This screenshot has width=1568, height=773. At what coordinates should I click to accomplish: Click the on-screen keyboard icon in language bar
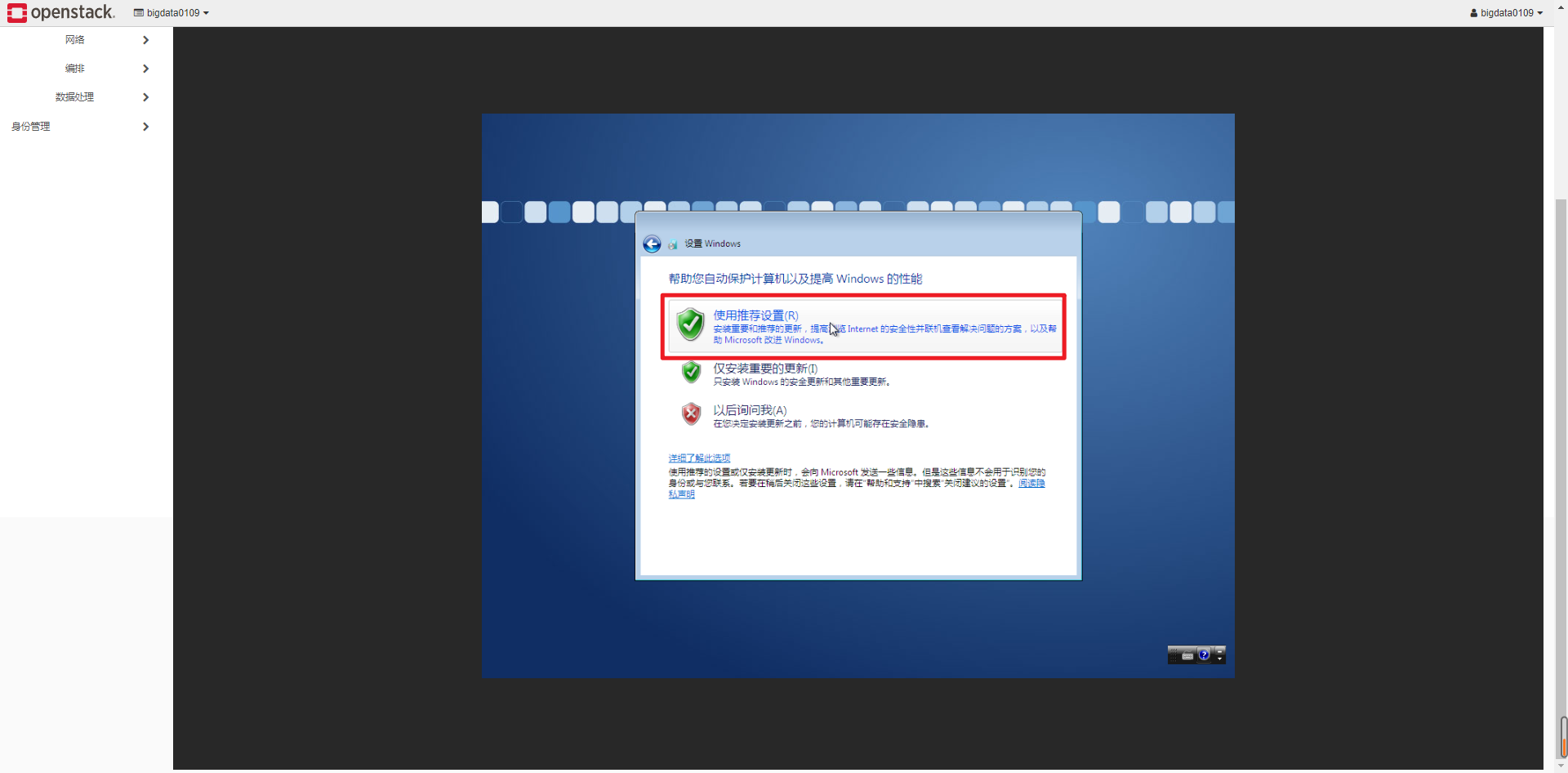1187,655
